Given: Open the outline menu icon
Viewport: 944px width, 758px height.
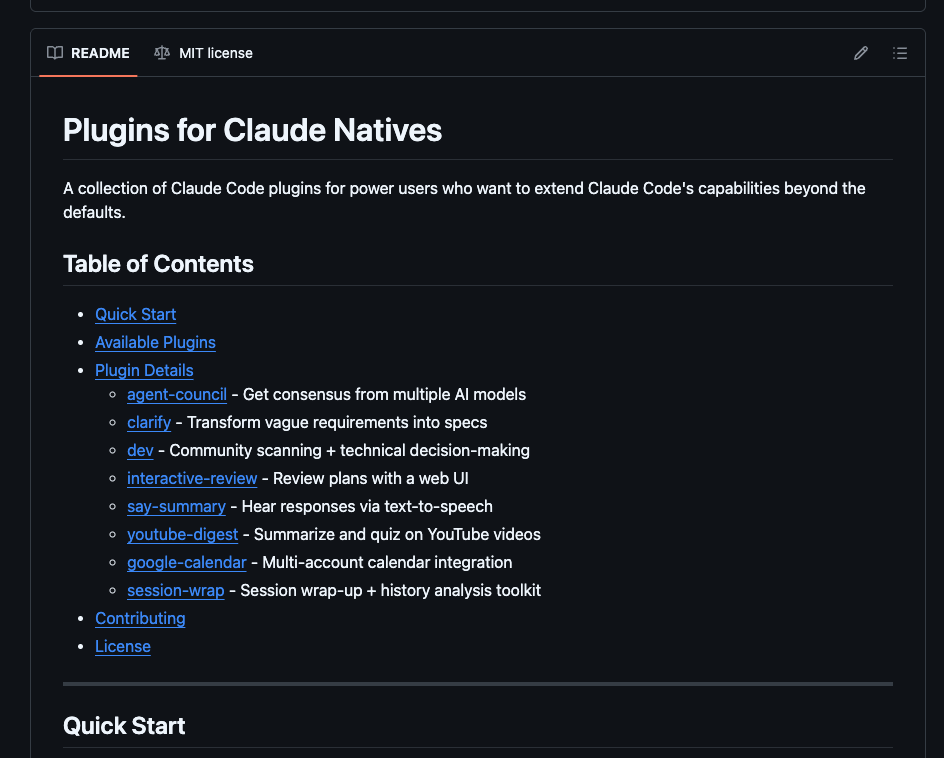Looking at the screenshot, I should pyautogui.click(x=899, y=53).
